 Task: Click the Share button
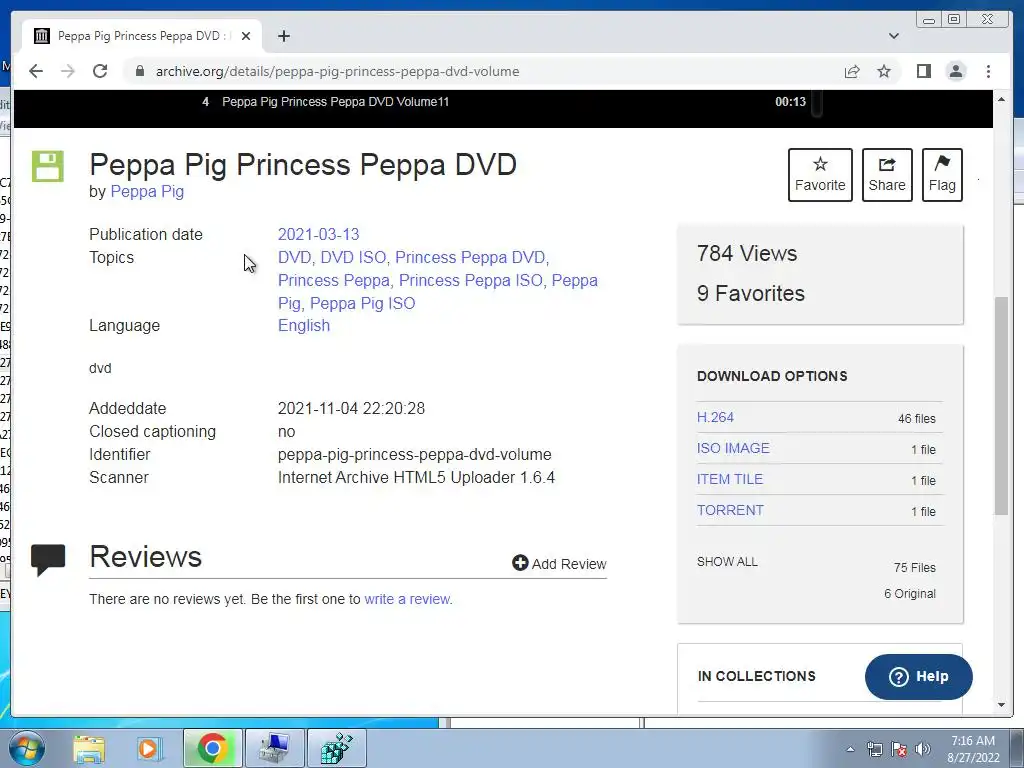point(887,175)
